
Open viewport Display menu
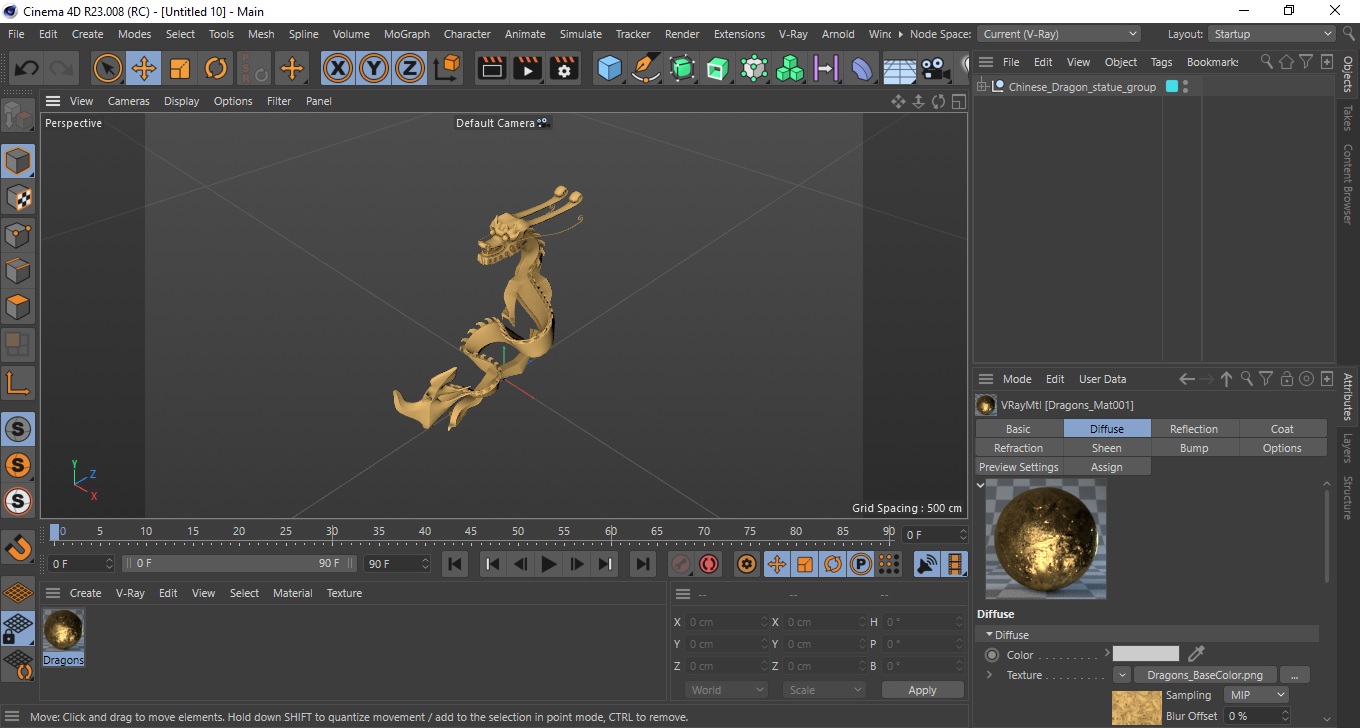pos(181,101)
